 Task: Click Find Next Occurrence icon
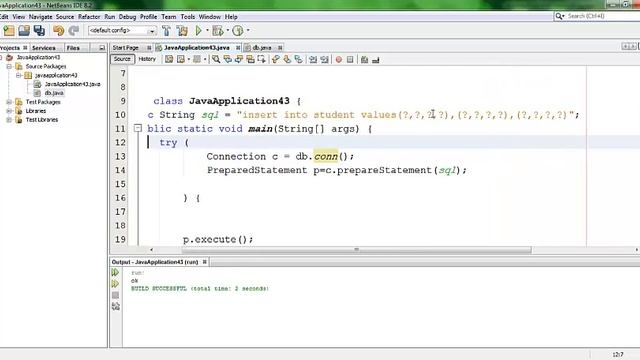tap(239, 60)
